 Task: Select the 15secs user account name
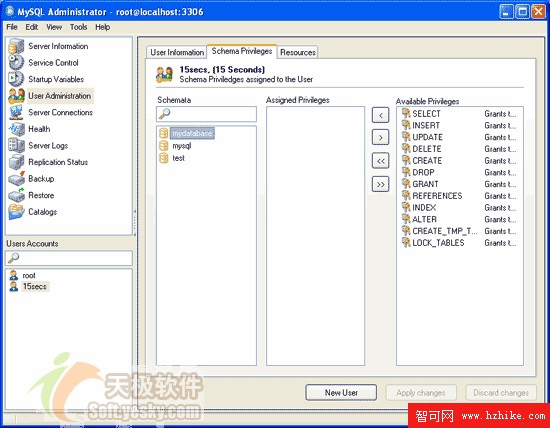[35, 287]
